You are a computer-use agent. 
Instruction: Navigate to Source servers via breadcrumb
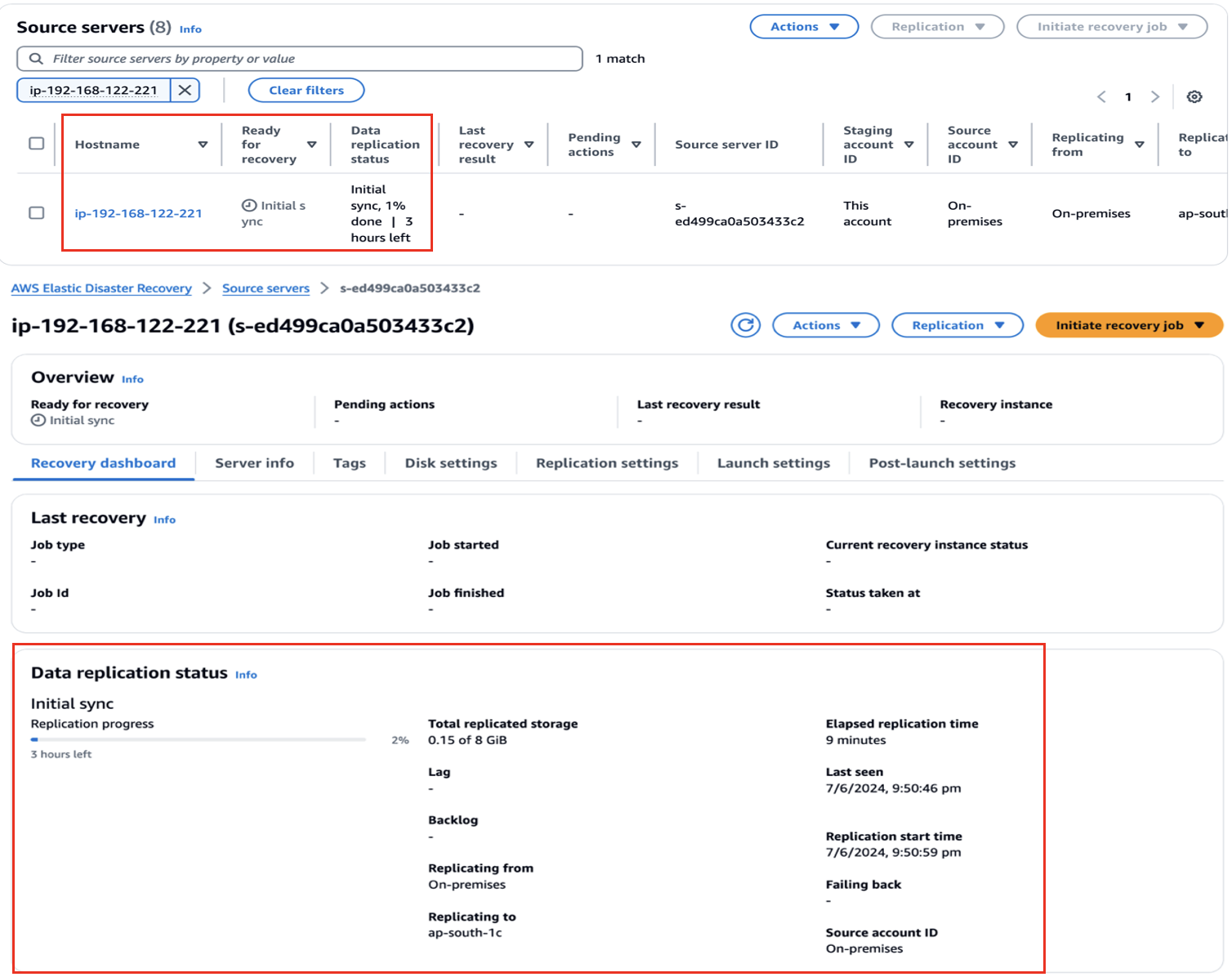[266, 288]
